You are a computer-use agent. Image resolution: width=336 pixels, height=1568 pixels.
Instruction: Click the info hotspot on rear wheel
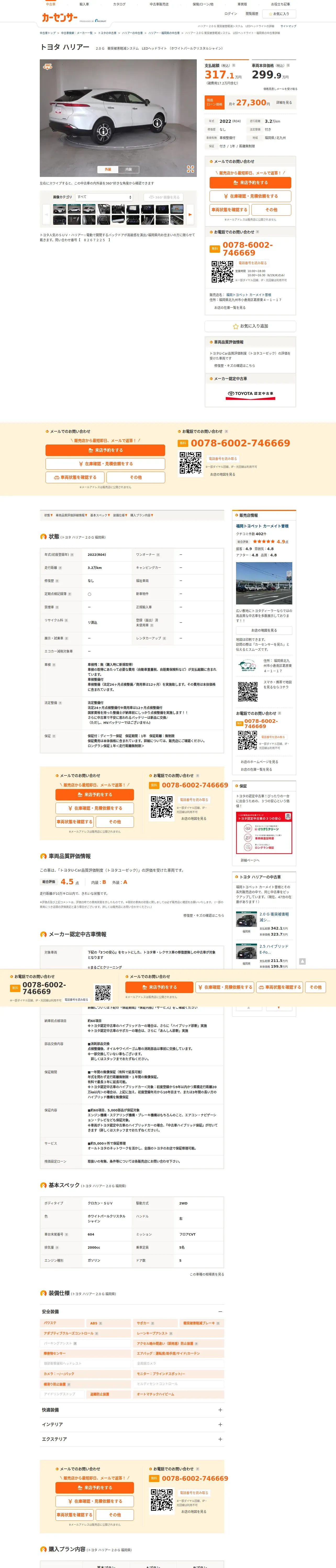(x=103, y=131)
